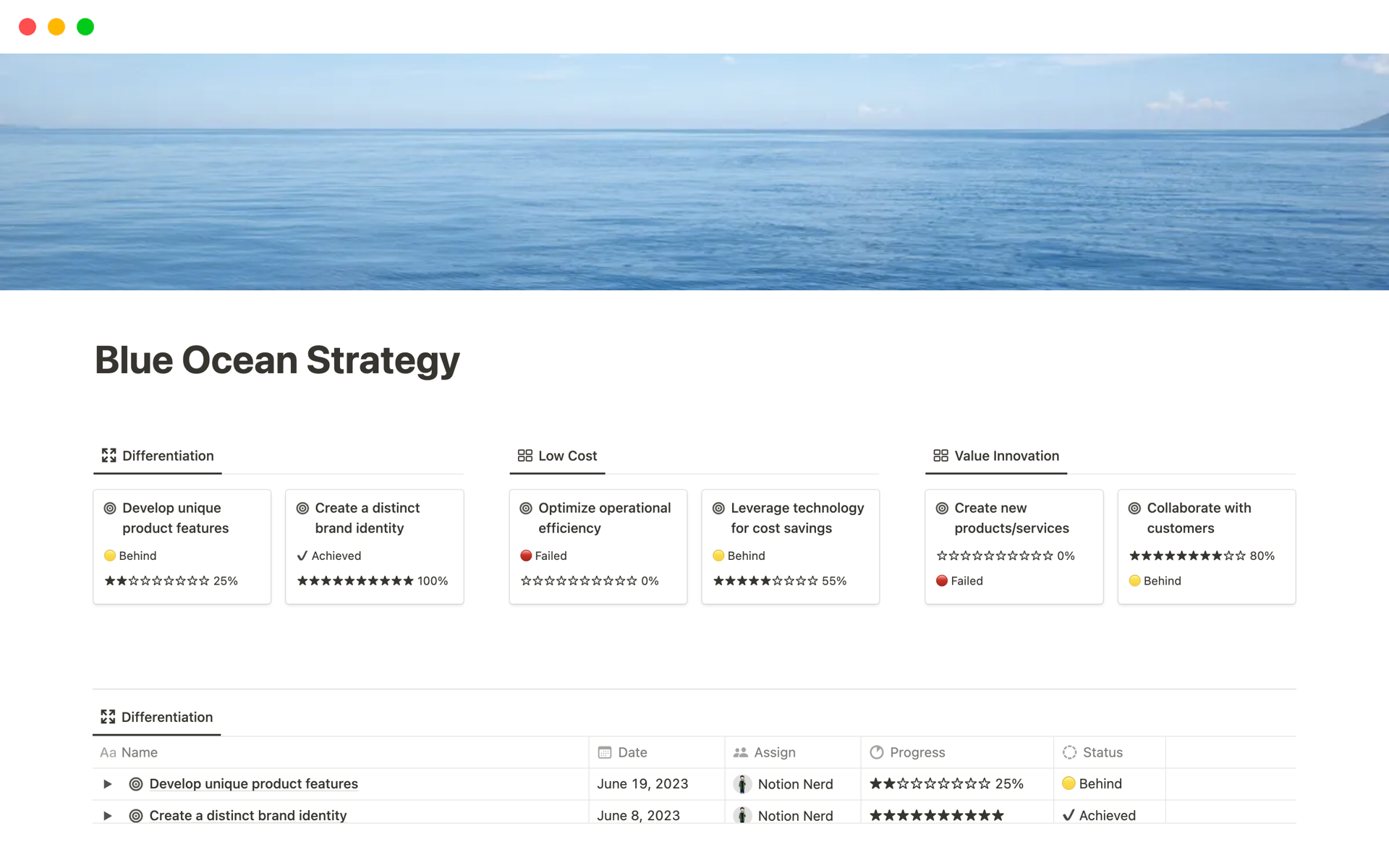Click the expand-arrows icon beside the top "Differentiation" heading

(109, 455)
